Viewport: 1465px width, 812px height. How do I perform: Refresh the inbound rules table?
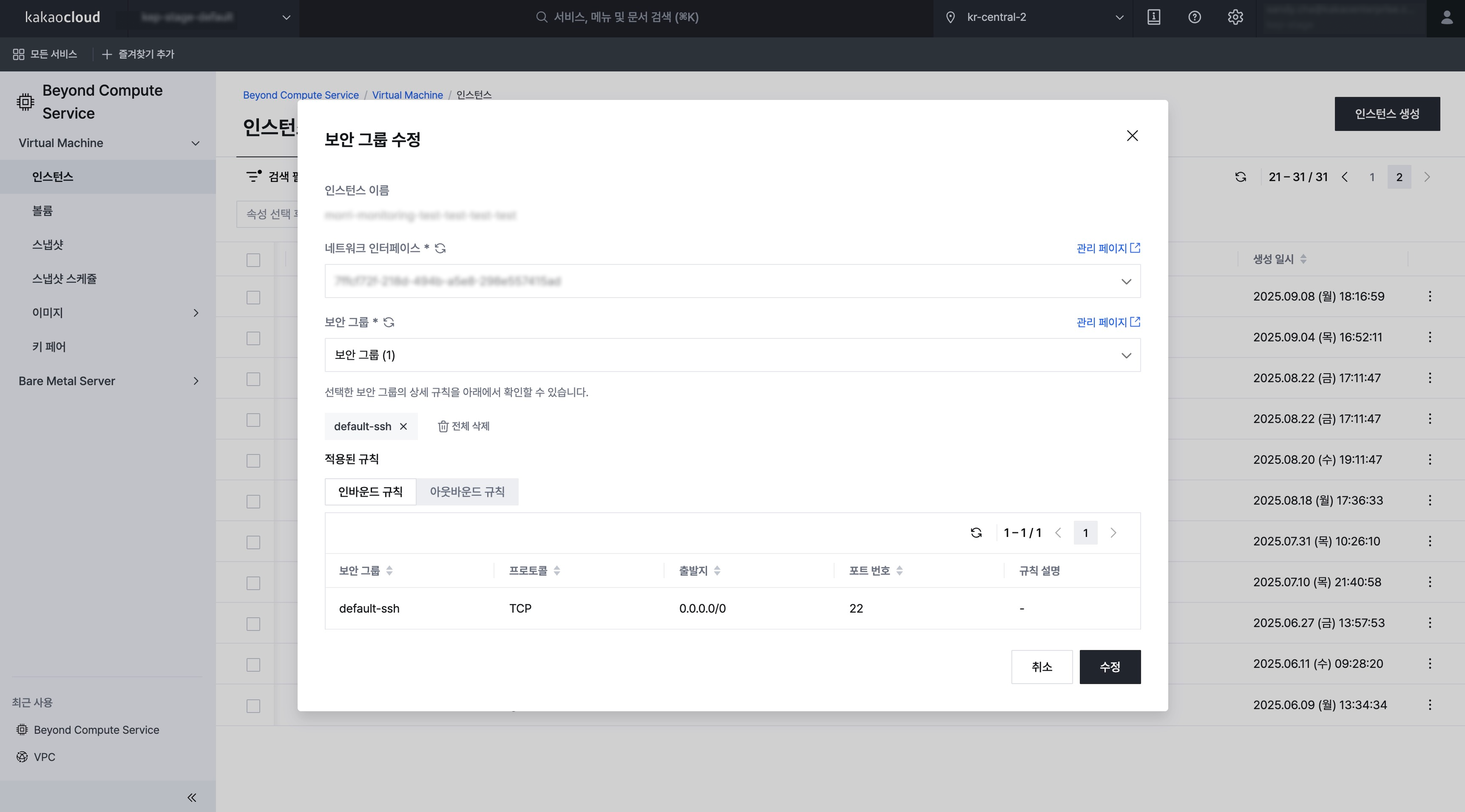coord(976,533)
